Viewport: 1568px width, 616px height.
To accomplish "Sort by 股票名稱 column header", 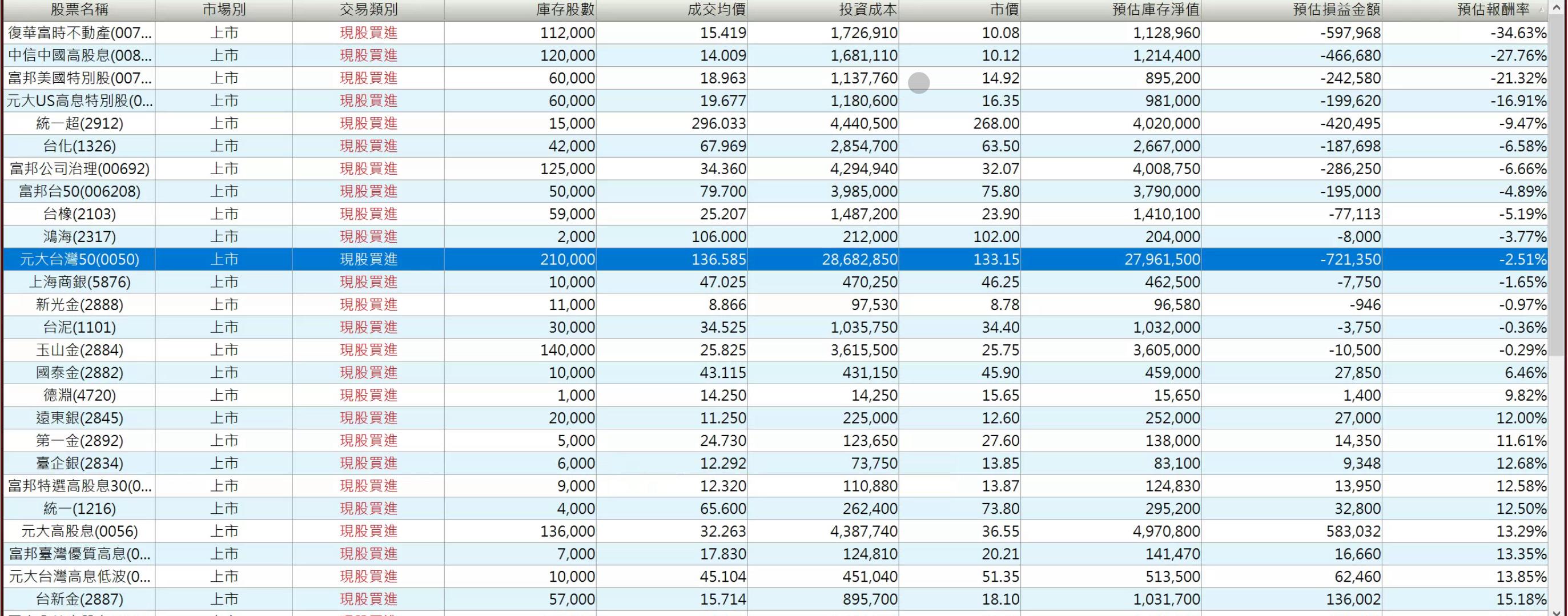I will (79, 10).
